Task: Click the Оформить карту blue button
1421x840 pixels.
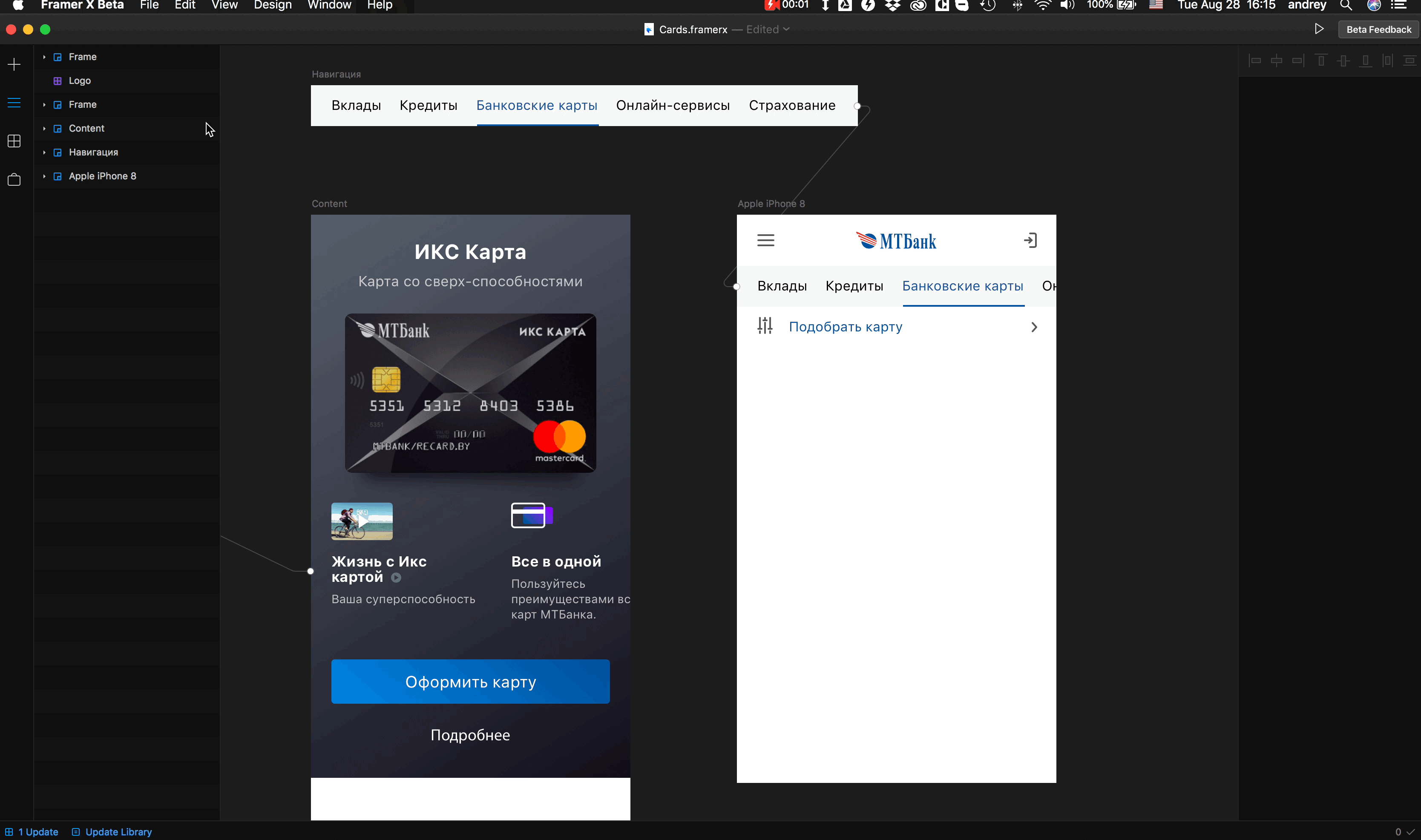Action: [470, 682]
